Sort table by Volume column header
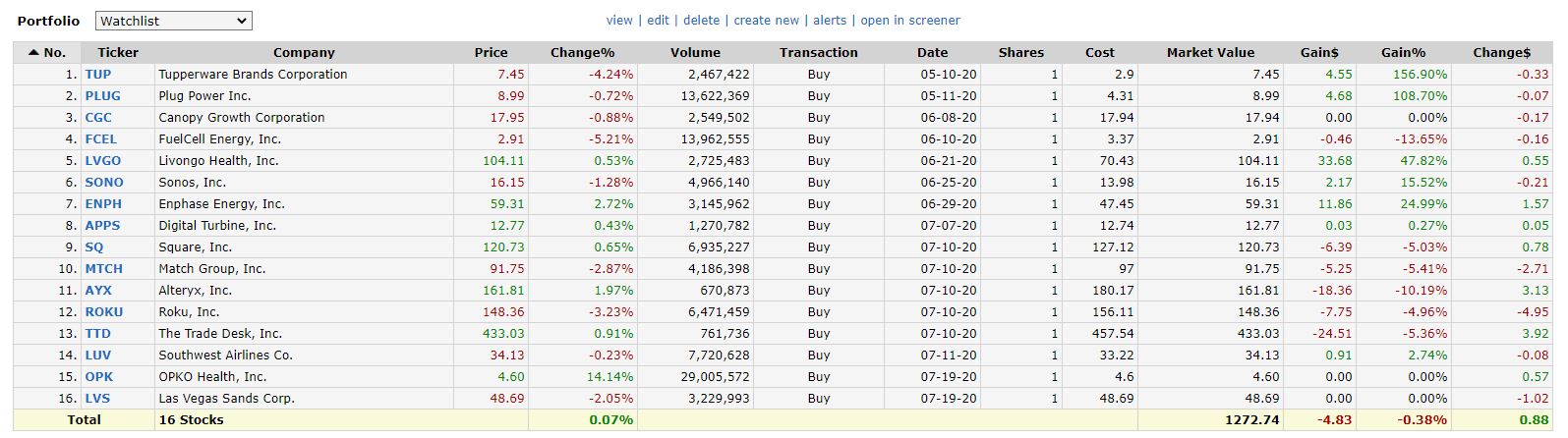This screenshot has height=438, width=1568. click(695, 53)
